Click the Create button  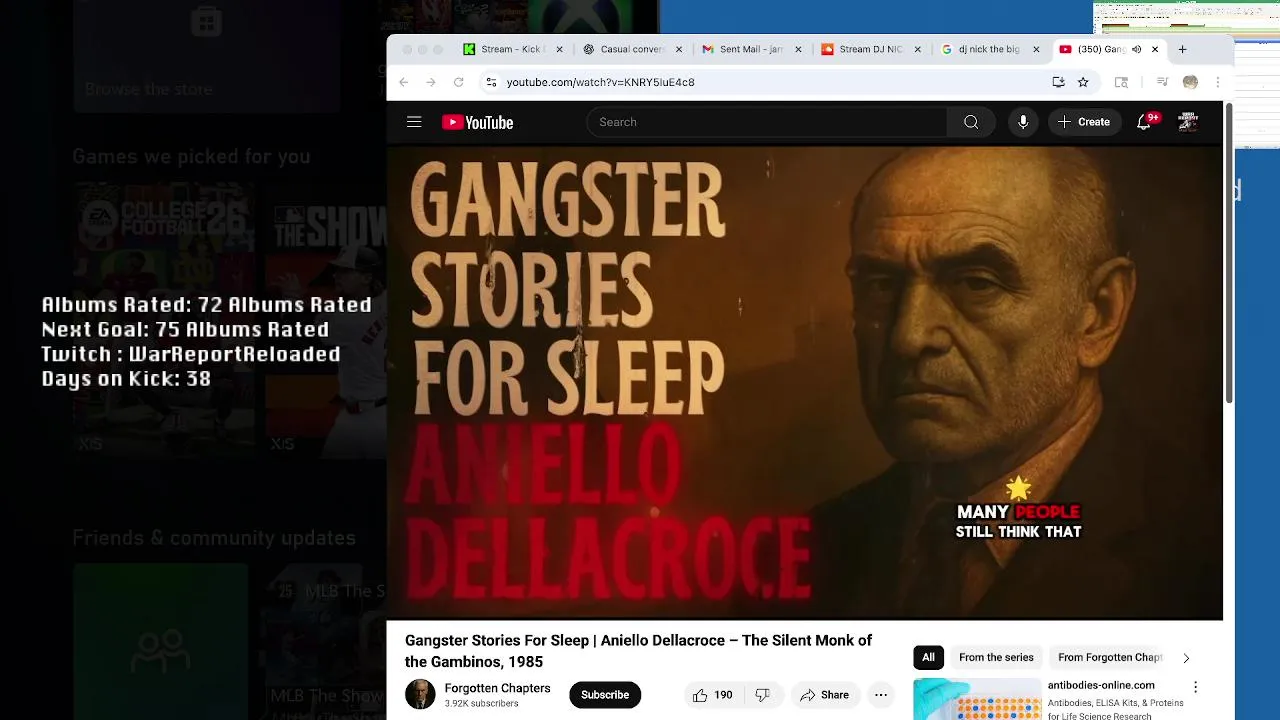[x=1084, y=122]
